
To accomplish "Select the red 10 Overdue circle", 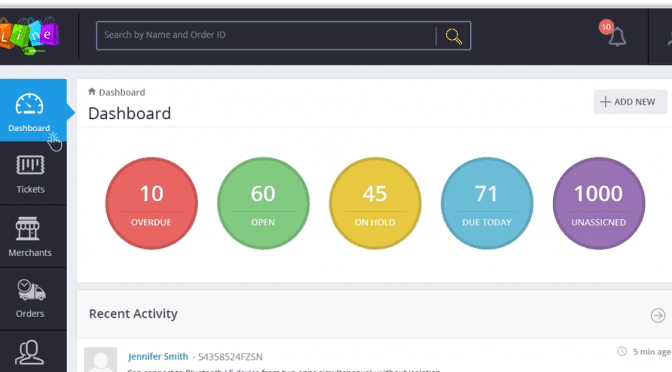I will click(151, 203).
